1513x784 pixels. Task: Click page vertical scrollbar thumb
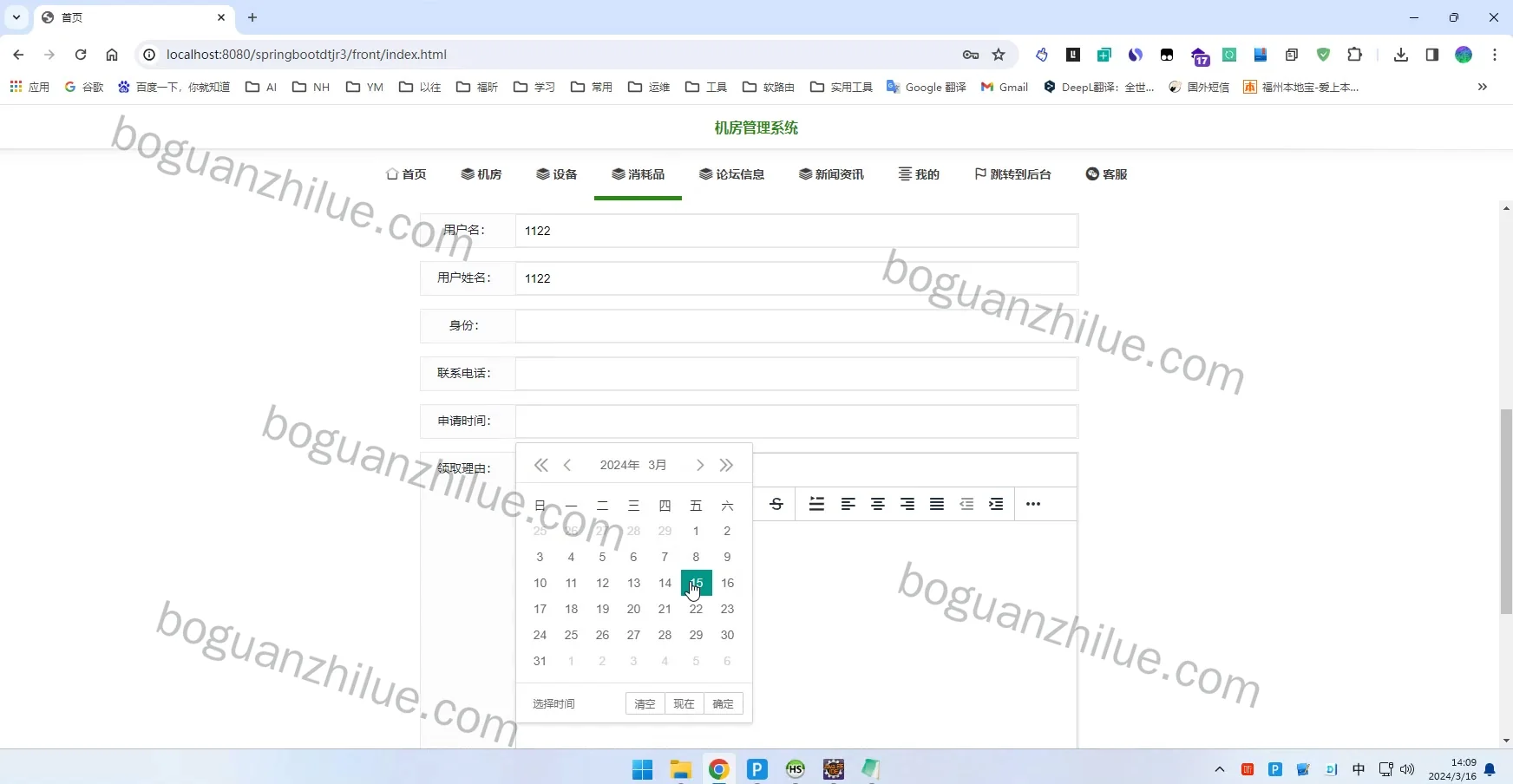1506,512
